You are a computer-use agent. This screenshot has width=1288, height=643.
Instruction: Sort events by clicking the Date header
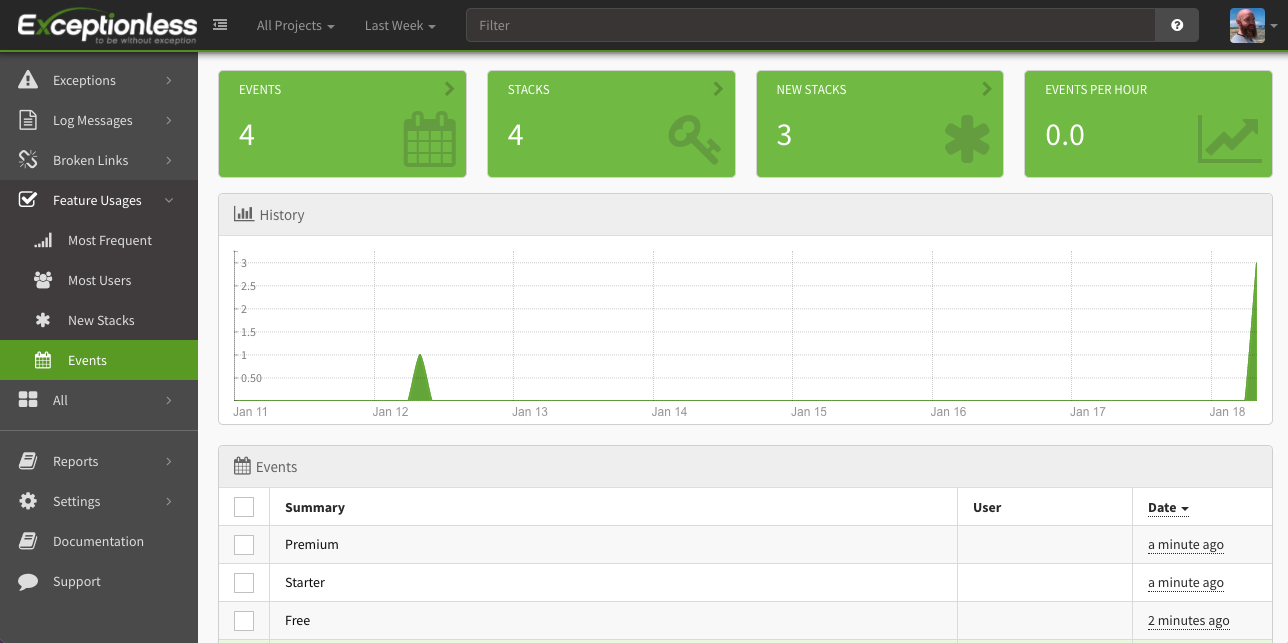[x=1163, y=507]
